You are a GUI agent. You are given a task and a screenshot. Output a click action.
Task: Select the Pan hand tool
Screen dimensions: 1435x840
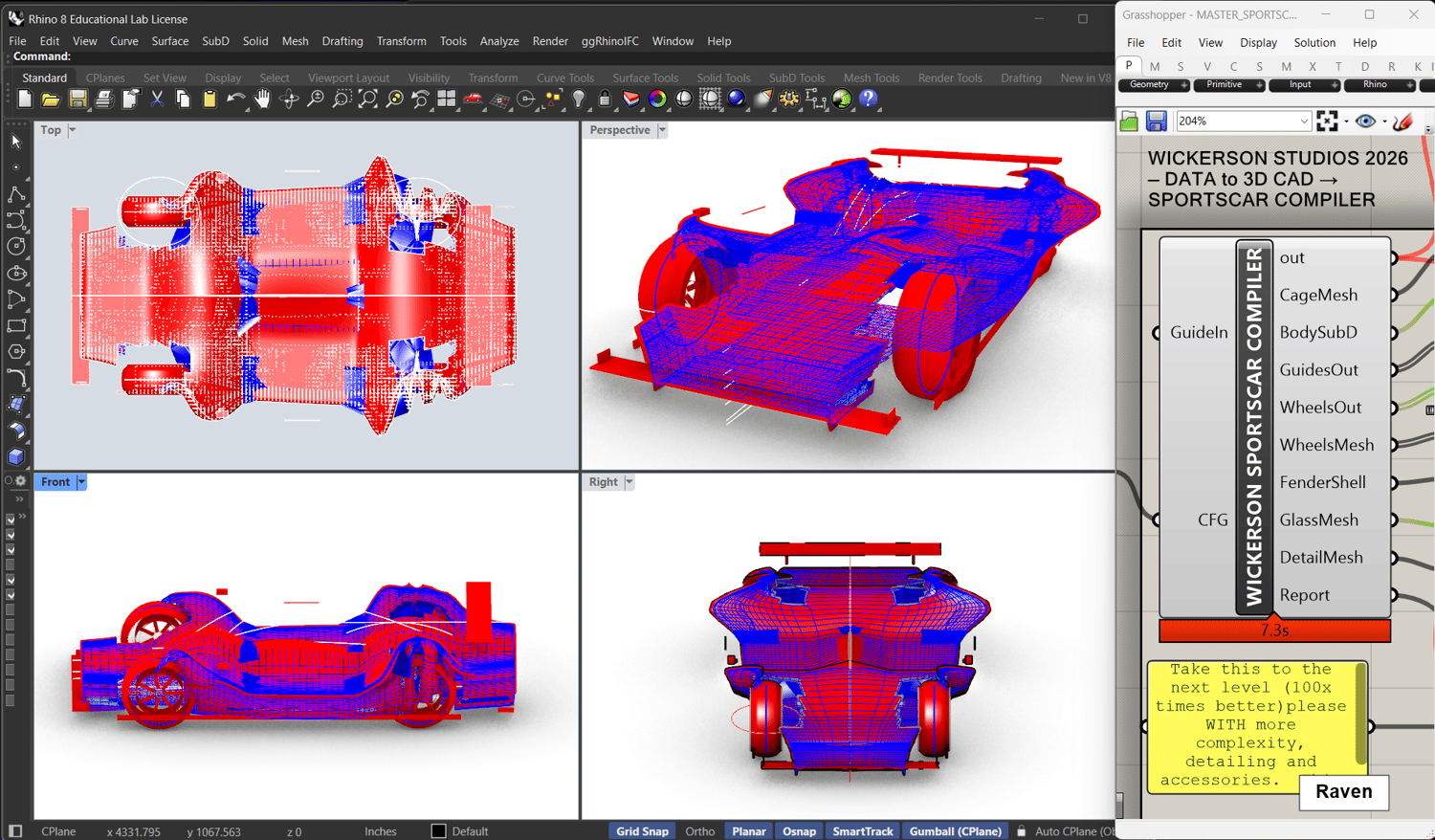coord(262,99)
